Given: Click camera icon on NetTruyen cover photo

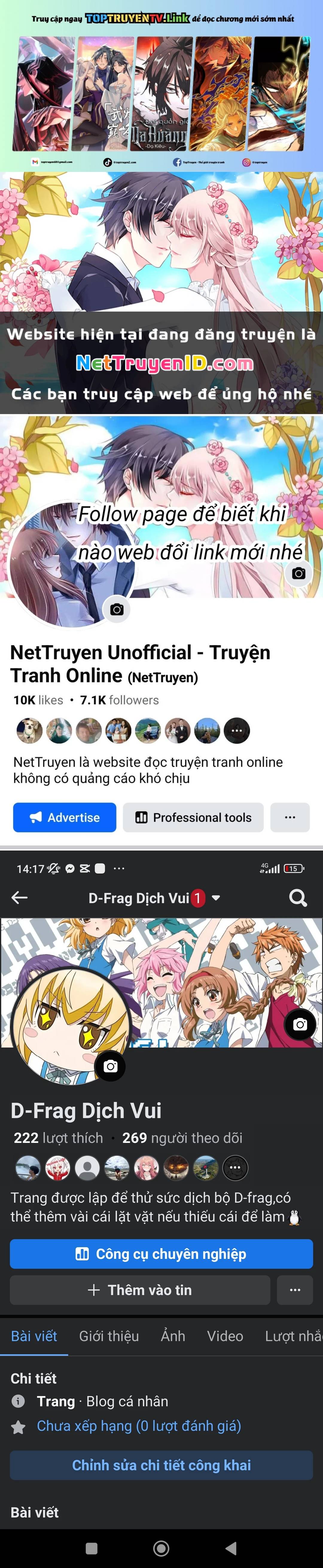Looking at the screenshot, I should 298,573.
